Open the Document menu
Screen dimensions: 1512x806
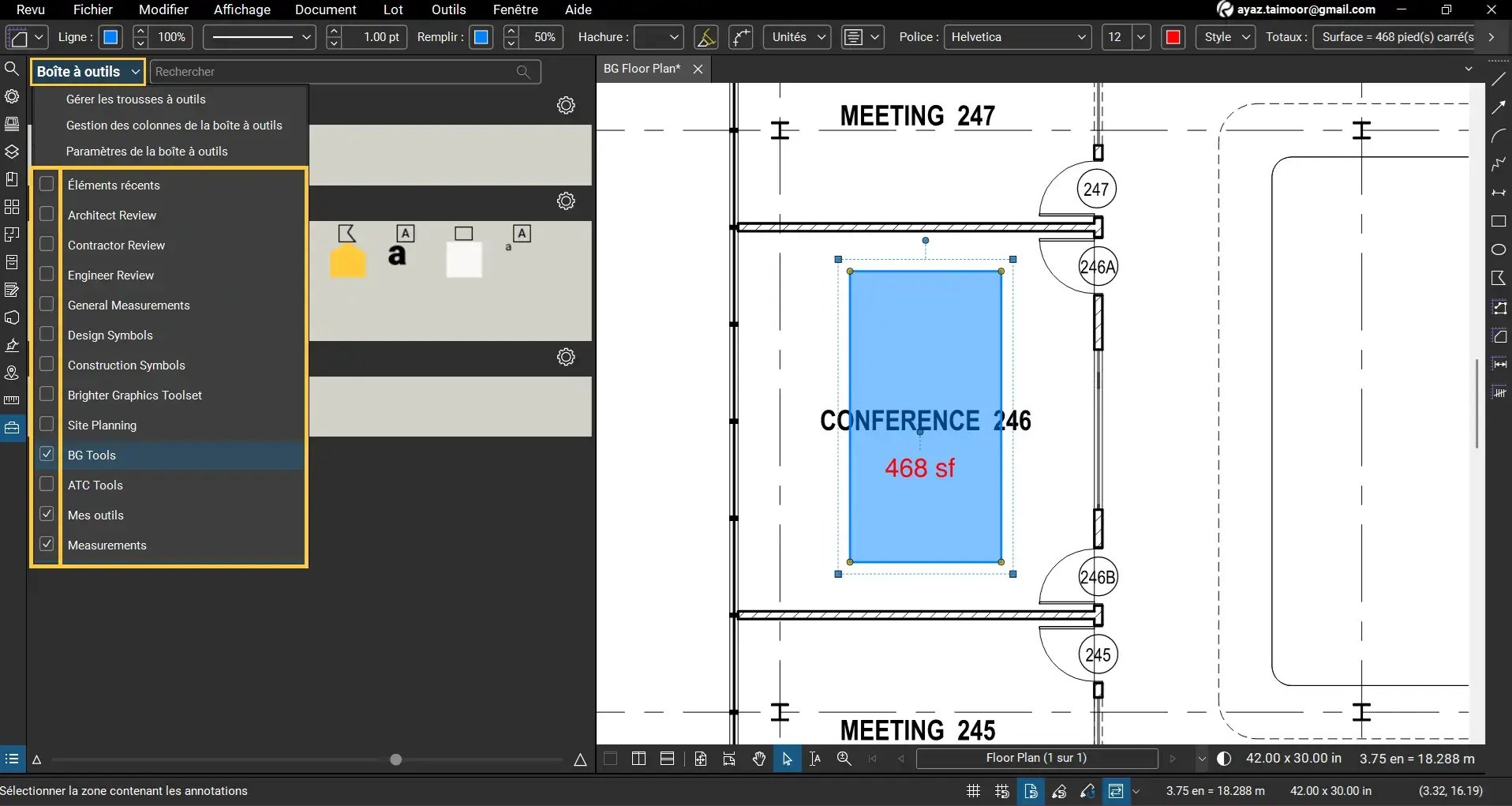click(326, 9)
